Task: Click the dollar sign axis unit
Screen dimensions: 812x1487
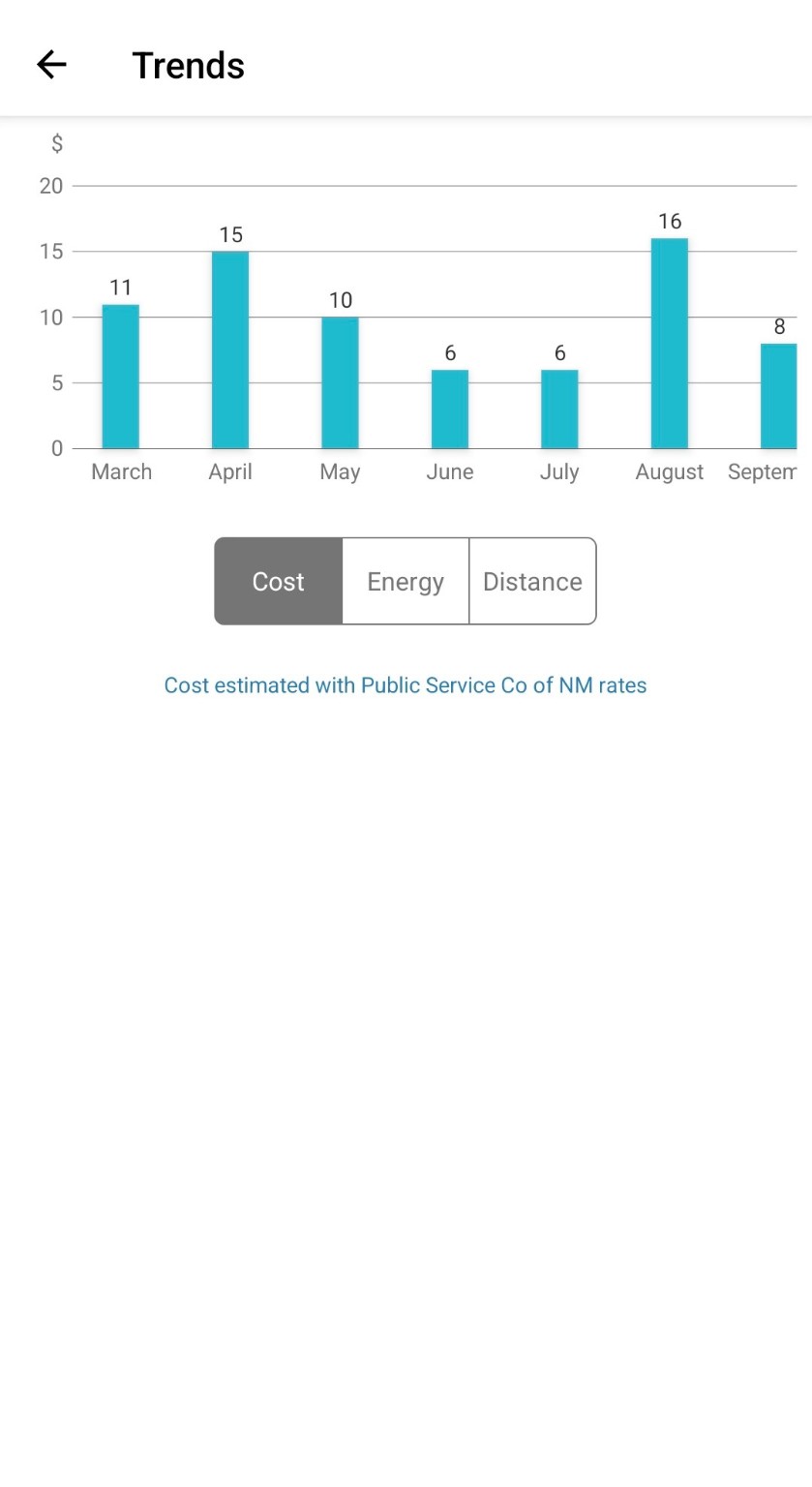Action: point(57,144)
